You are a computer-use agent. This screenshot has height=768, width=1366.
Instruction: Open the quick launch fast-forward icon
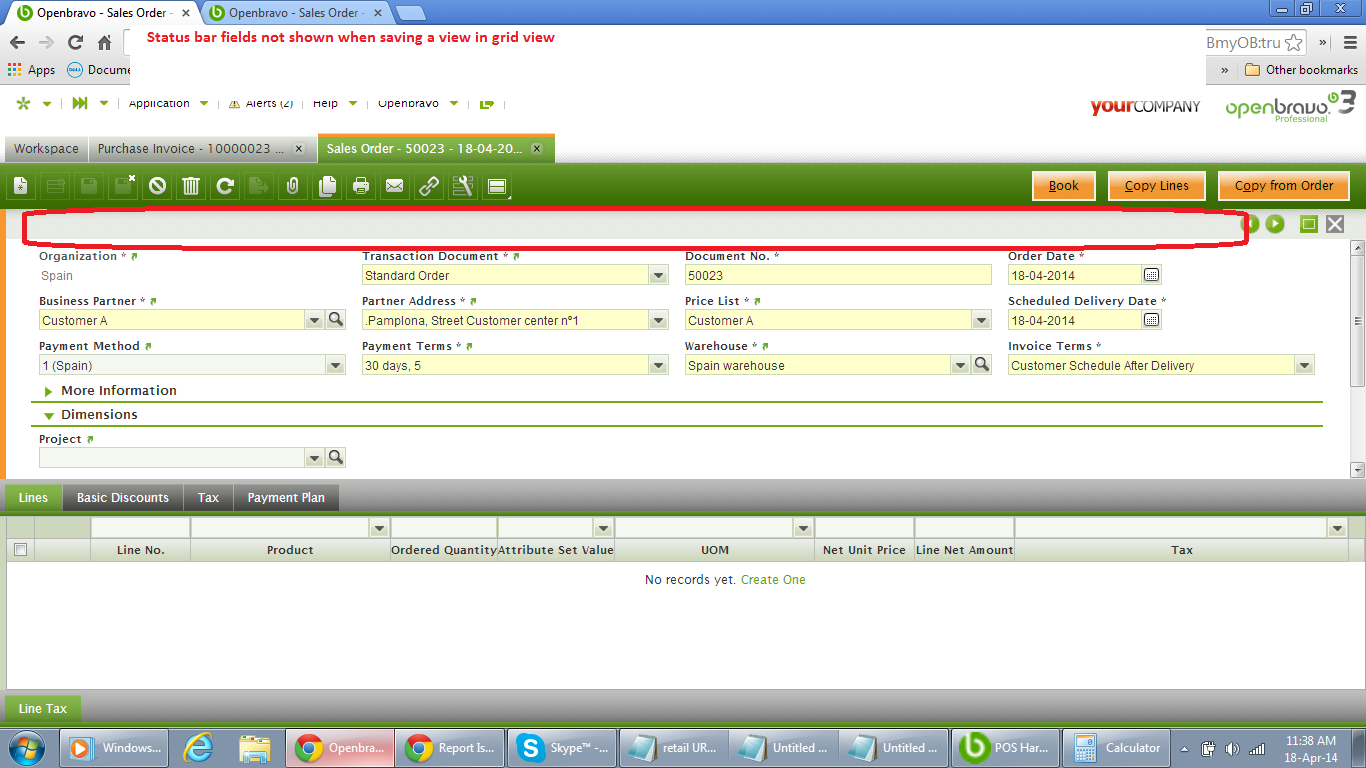click(80, 103)
